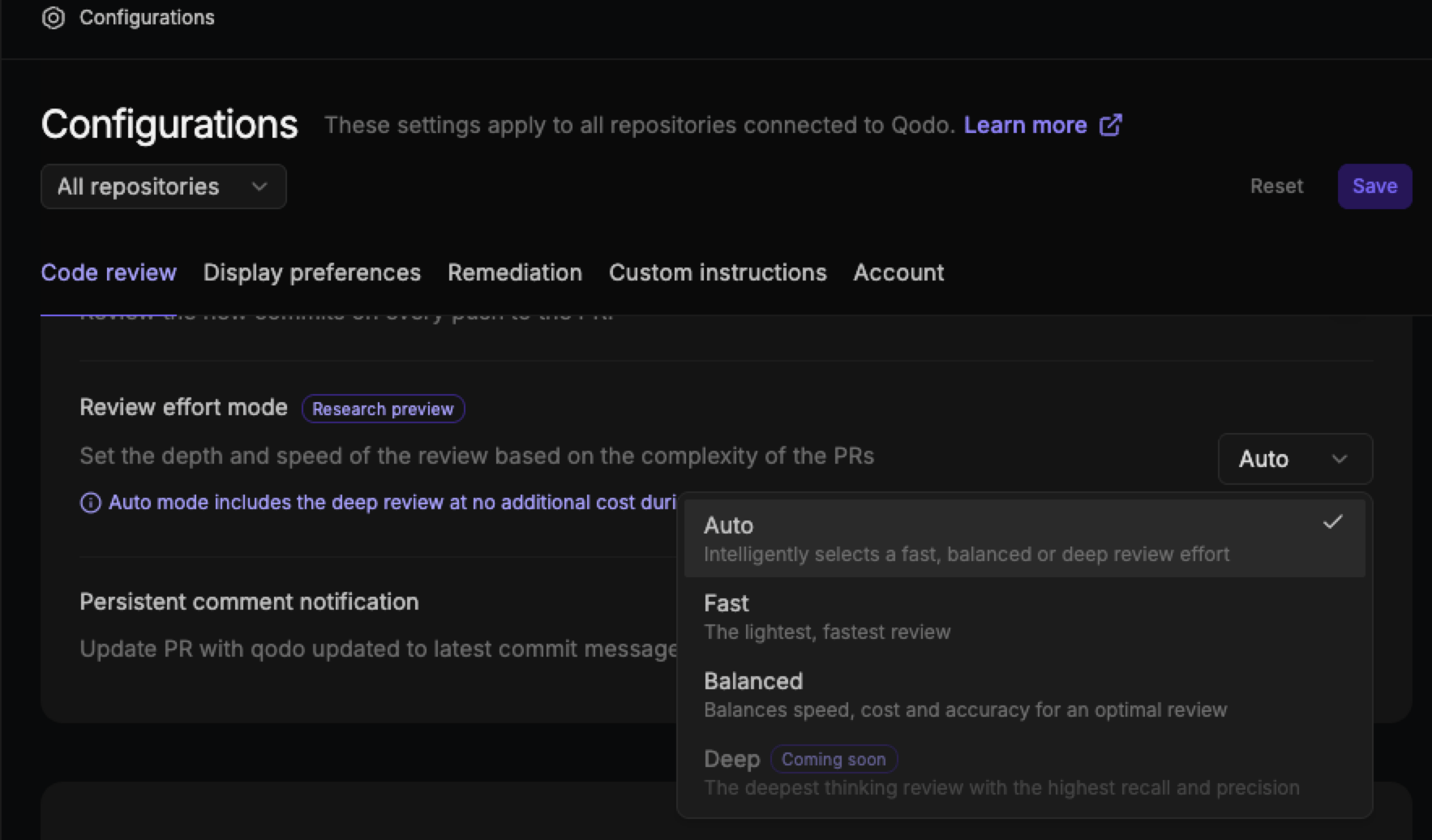This screenshot has width=1432, height=840.
Task: Open the Remediation tab
Action: (515, 272)
